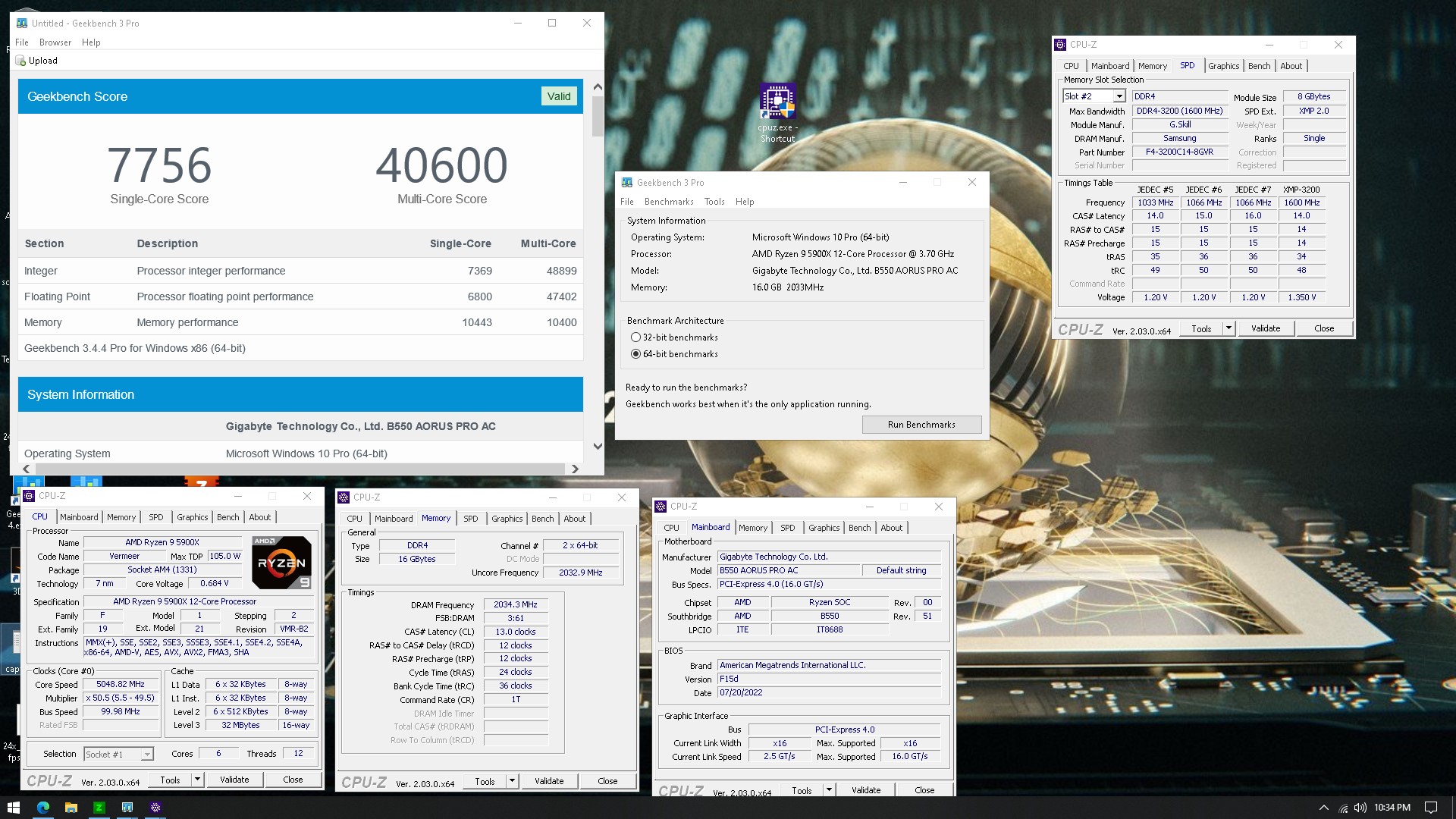Click the Geekbench 3 Pro results window title icon
Viewport: 1456px width, 819px height.
[x=21, y=24]
